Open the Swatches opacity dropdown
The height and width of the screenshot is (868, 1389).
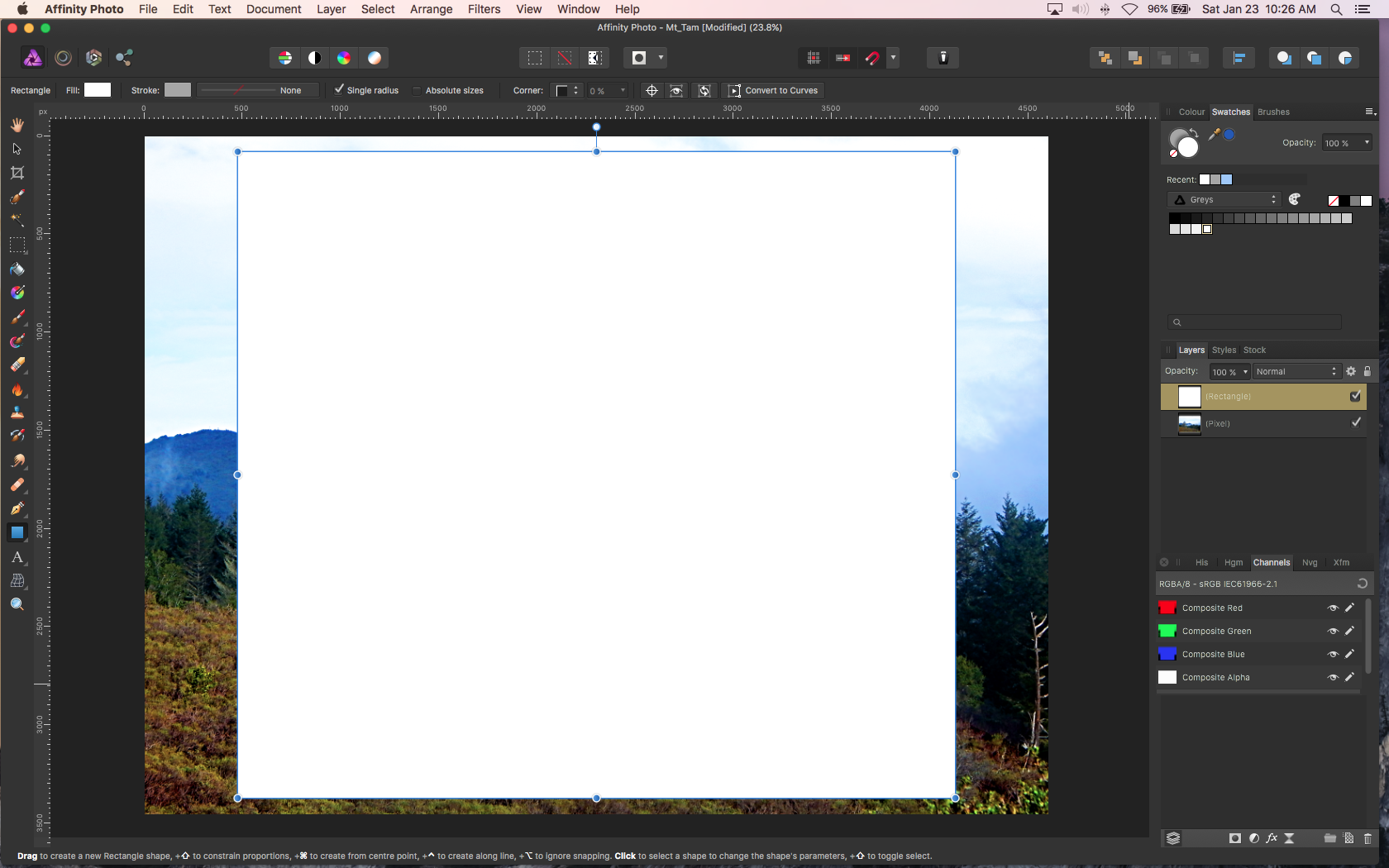tap(1347, 143)
